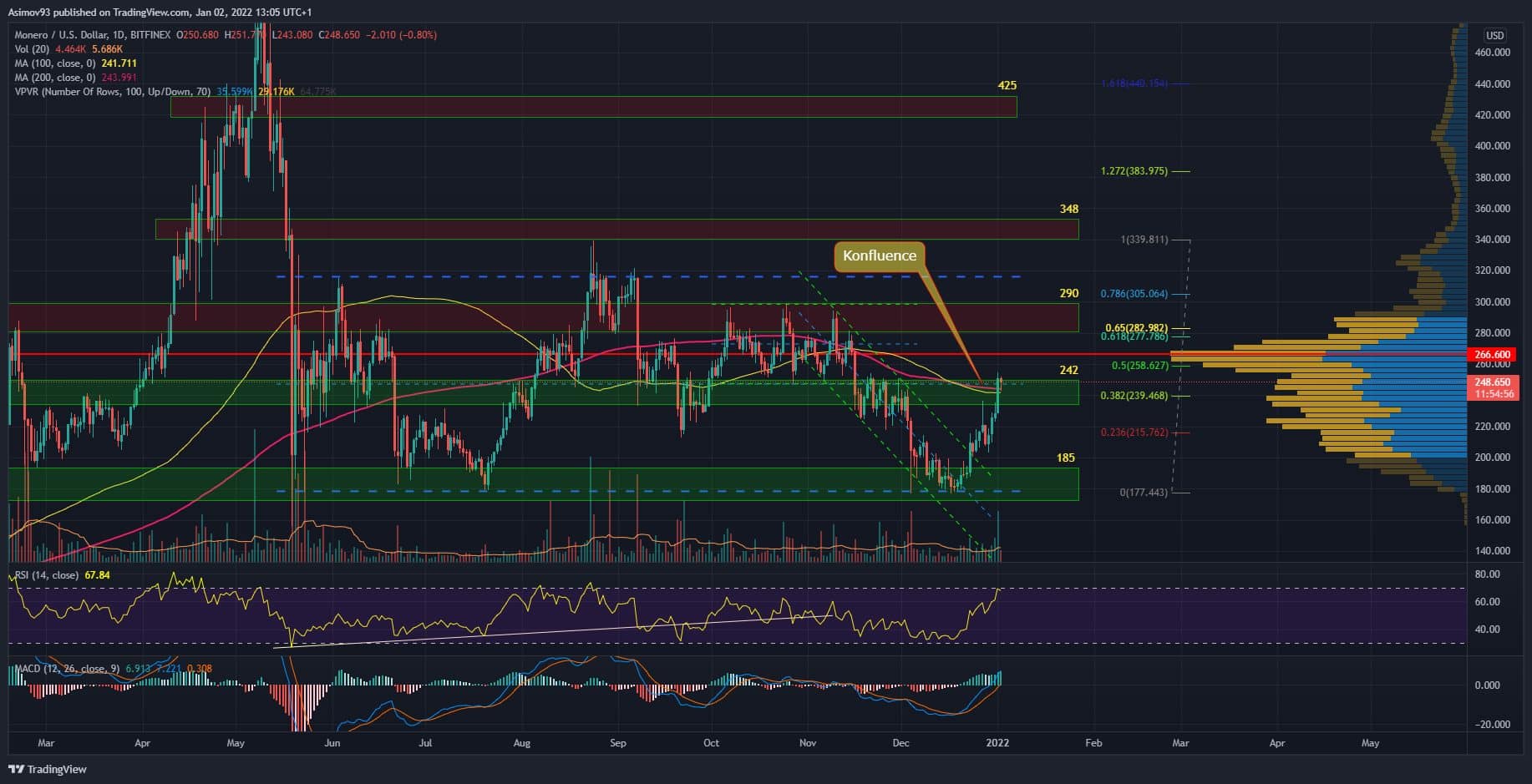This screenshot has height=784, width=1532.
Task: Click the Aug label on time axis
Action: [521, 743]
